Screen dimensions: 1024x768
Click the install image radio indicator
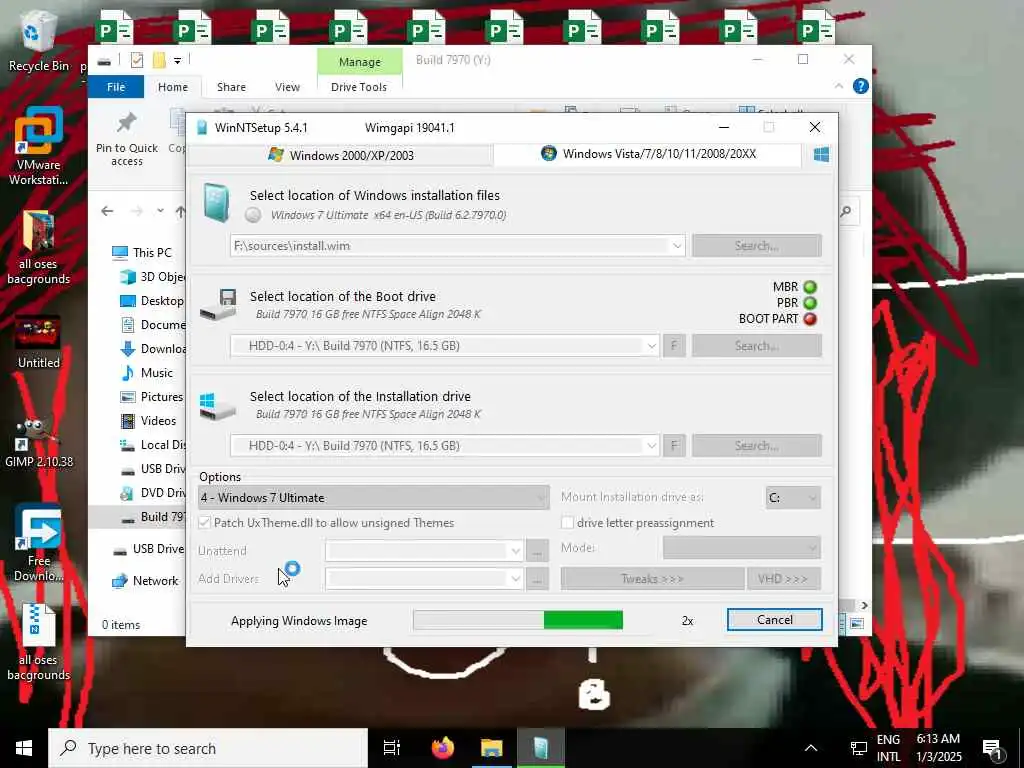(x=253, y=214)
